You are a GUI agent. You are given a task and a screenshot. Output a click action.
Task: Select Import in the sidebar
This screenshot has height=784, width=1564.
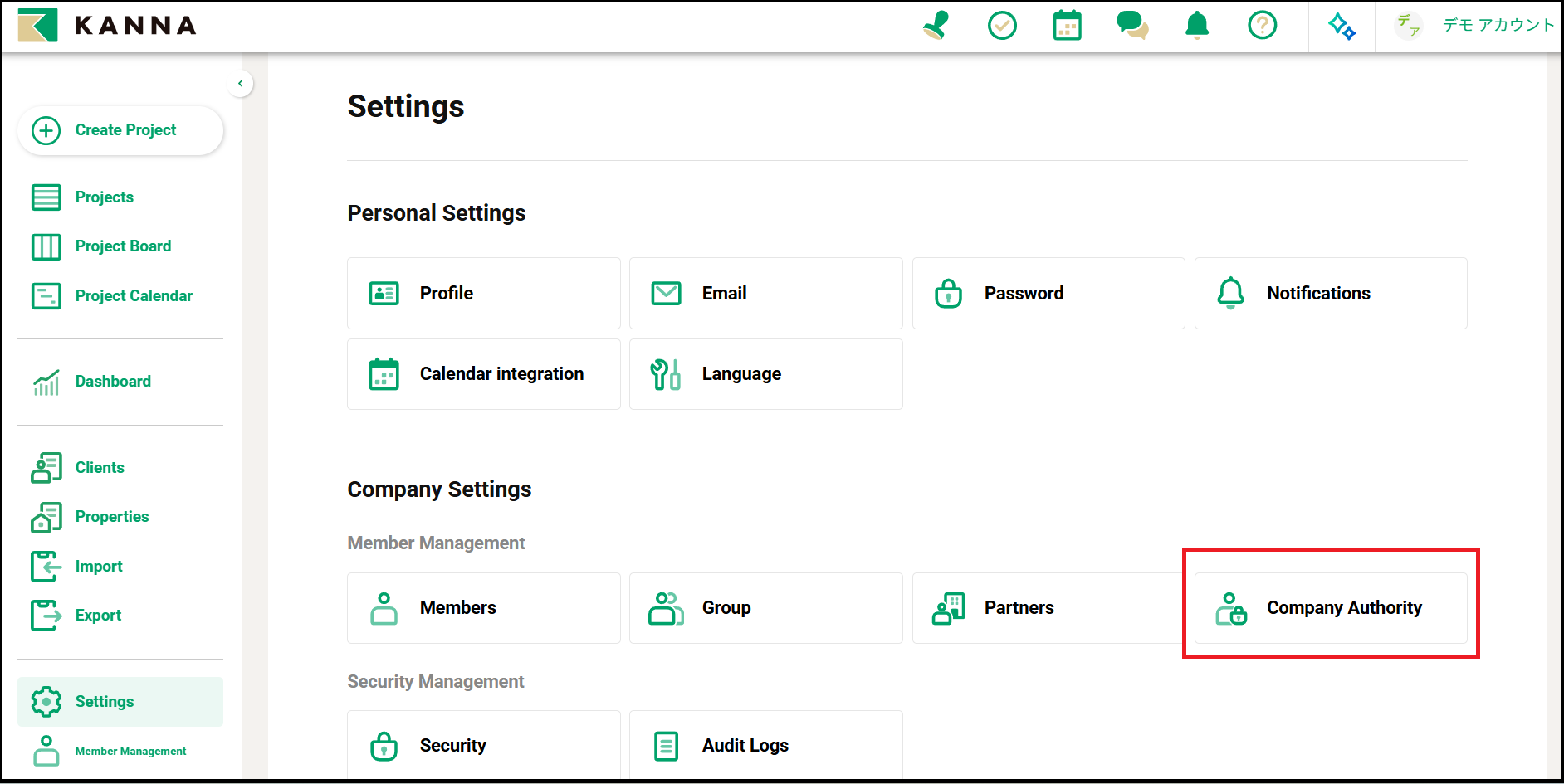pyautogui.click(x=98, y=567)
